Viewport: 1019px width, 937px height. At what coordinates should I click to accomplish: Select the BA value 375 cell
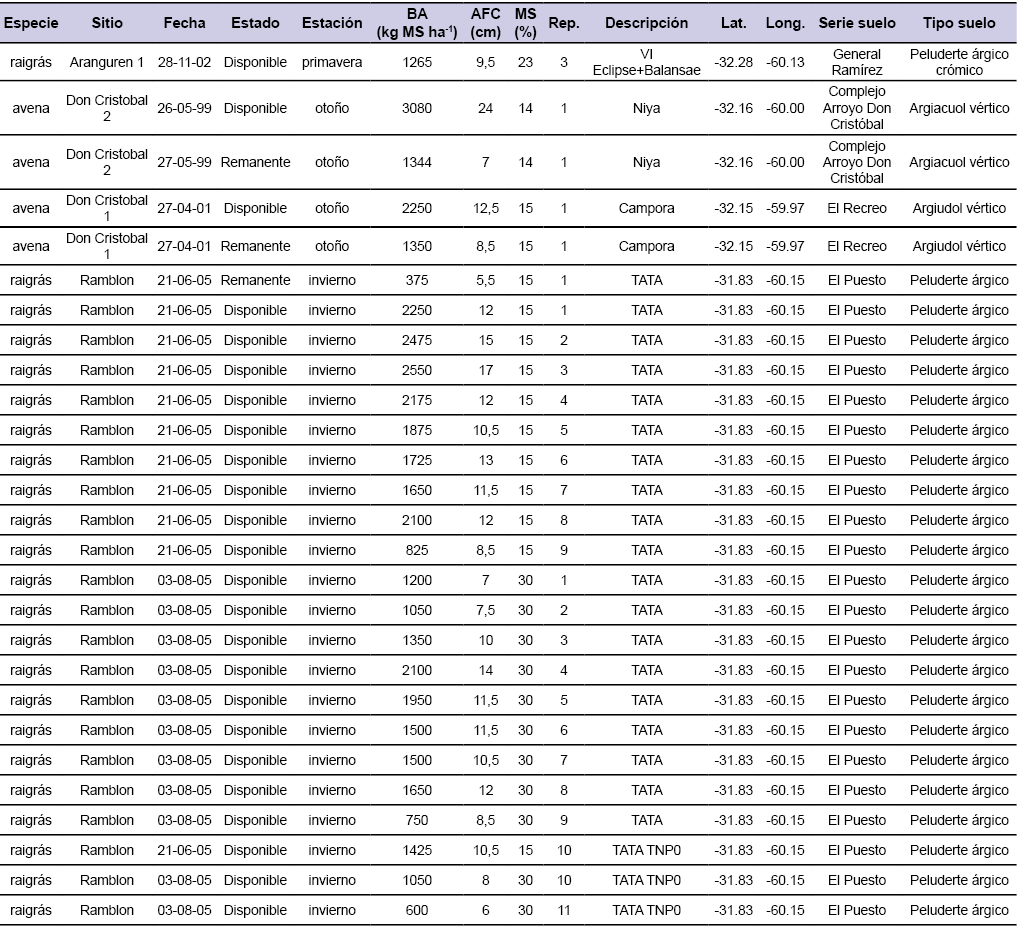pos(417,280)
